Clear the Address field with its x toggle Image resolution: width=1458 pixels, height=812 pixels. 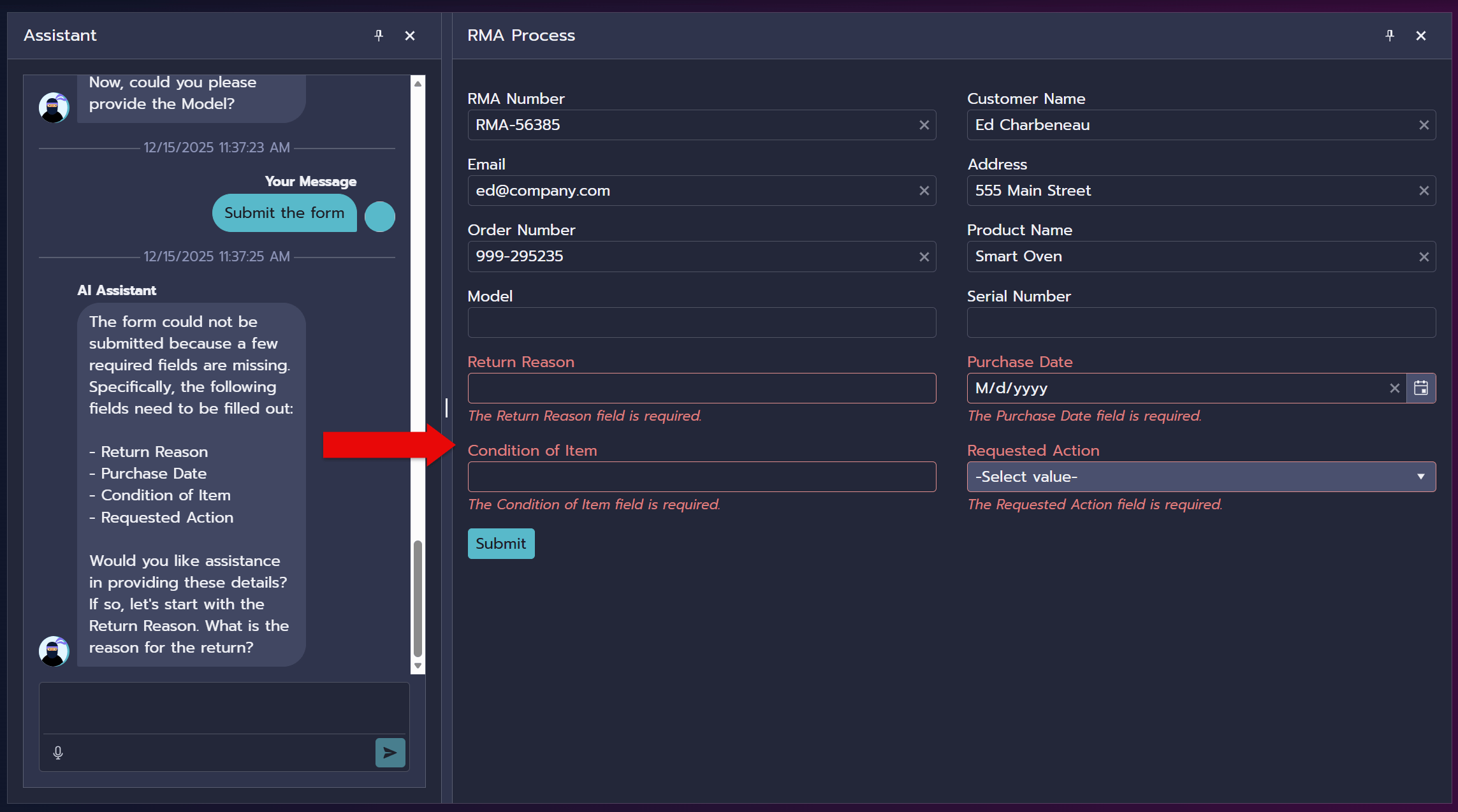coord(1424,191)
